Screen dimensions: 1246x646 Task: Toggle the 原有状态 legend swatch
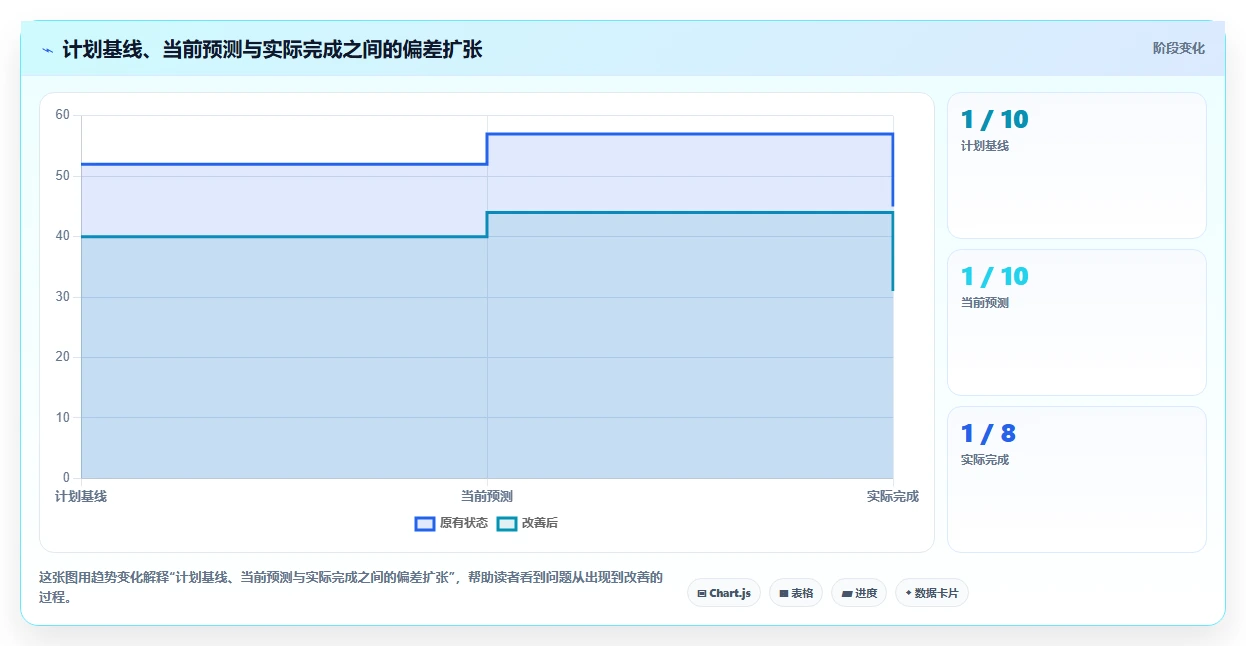[x=425, y=523]
